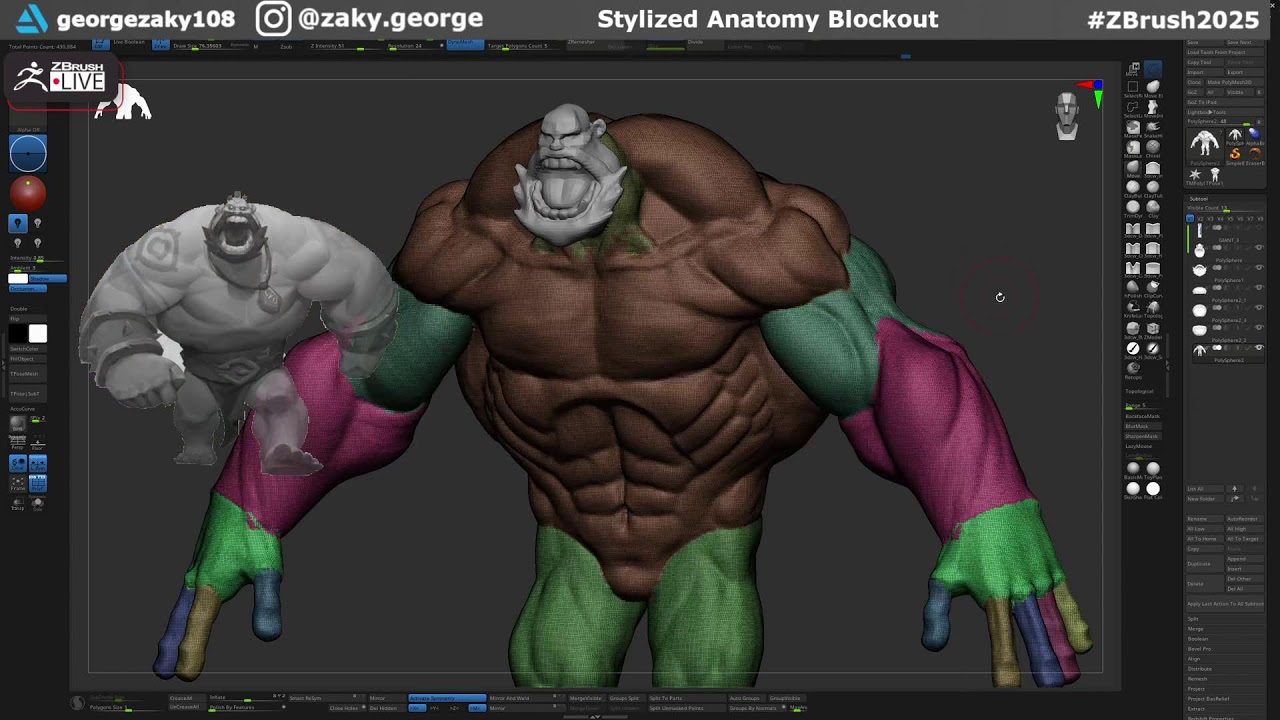The image size is (1280, 720).
Task: Switch to subtool visibility set V6
Action: pyautogui.click(x=1240, y=218)
